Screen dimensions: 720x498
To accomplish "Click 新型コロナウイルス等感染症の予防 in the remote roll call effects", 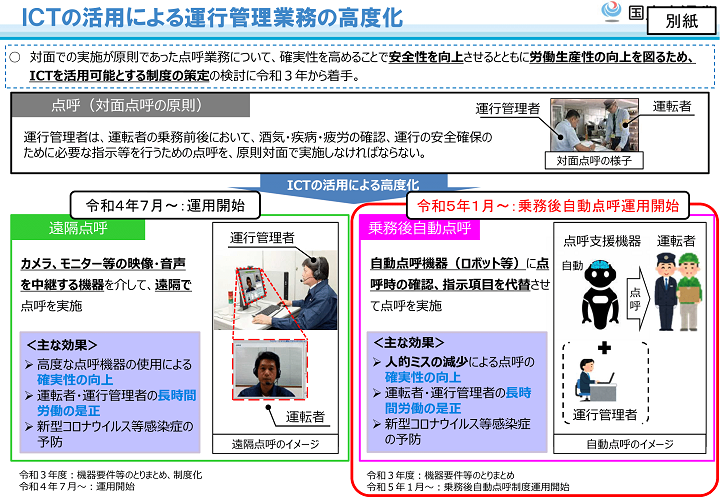I will (x=115, y=434).
